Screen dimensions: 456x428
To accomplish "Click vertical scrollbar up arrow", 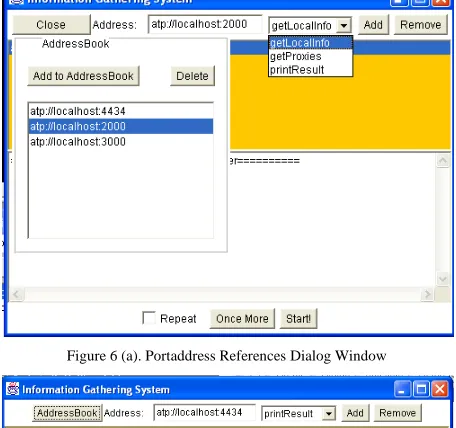I will 443,161.
